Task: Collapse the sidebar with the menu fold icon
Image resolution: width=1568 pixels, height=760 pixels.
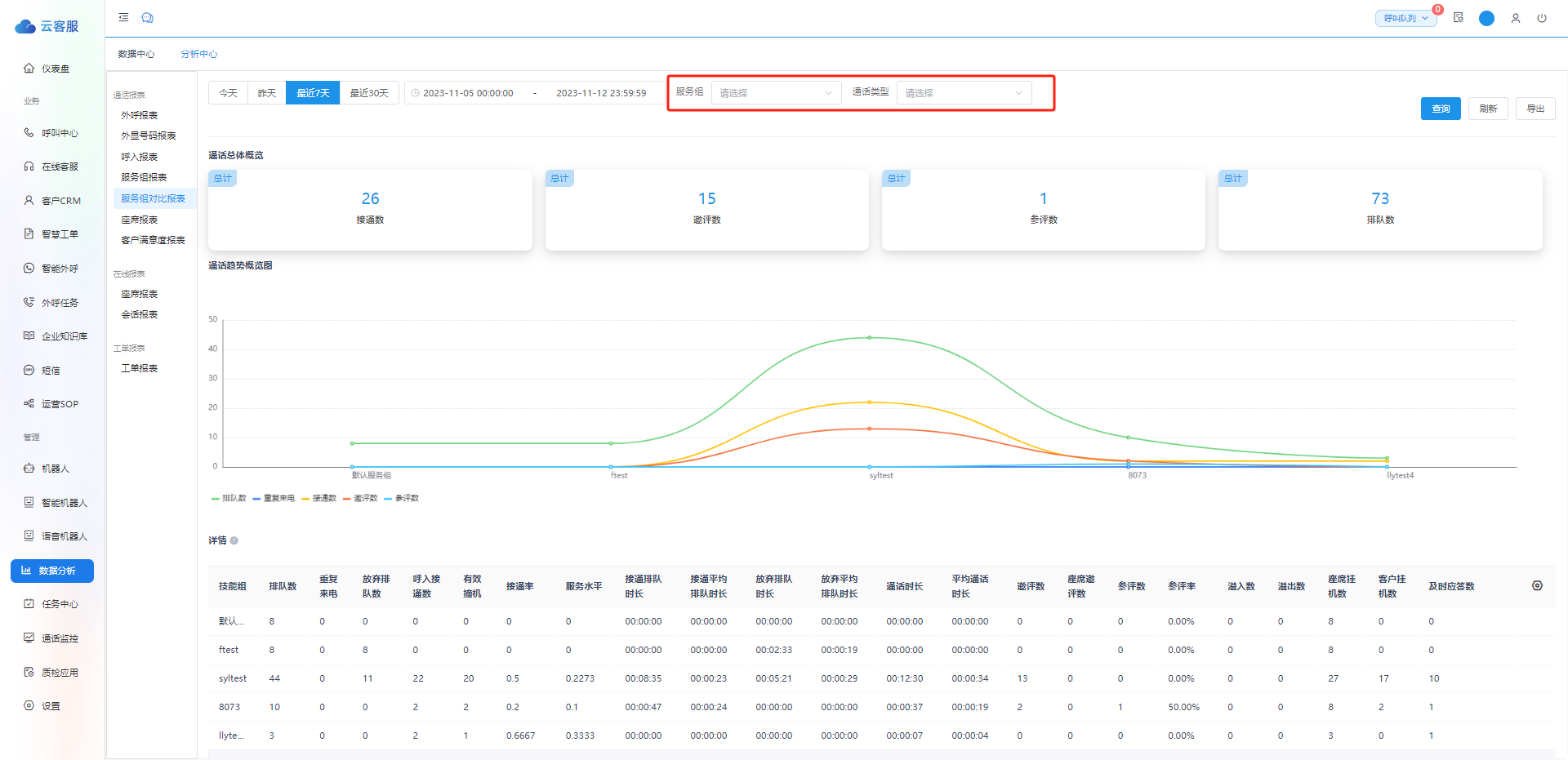Action: 123,17
